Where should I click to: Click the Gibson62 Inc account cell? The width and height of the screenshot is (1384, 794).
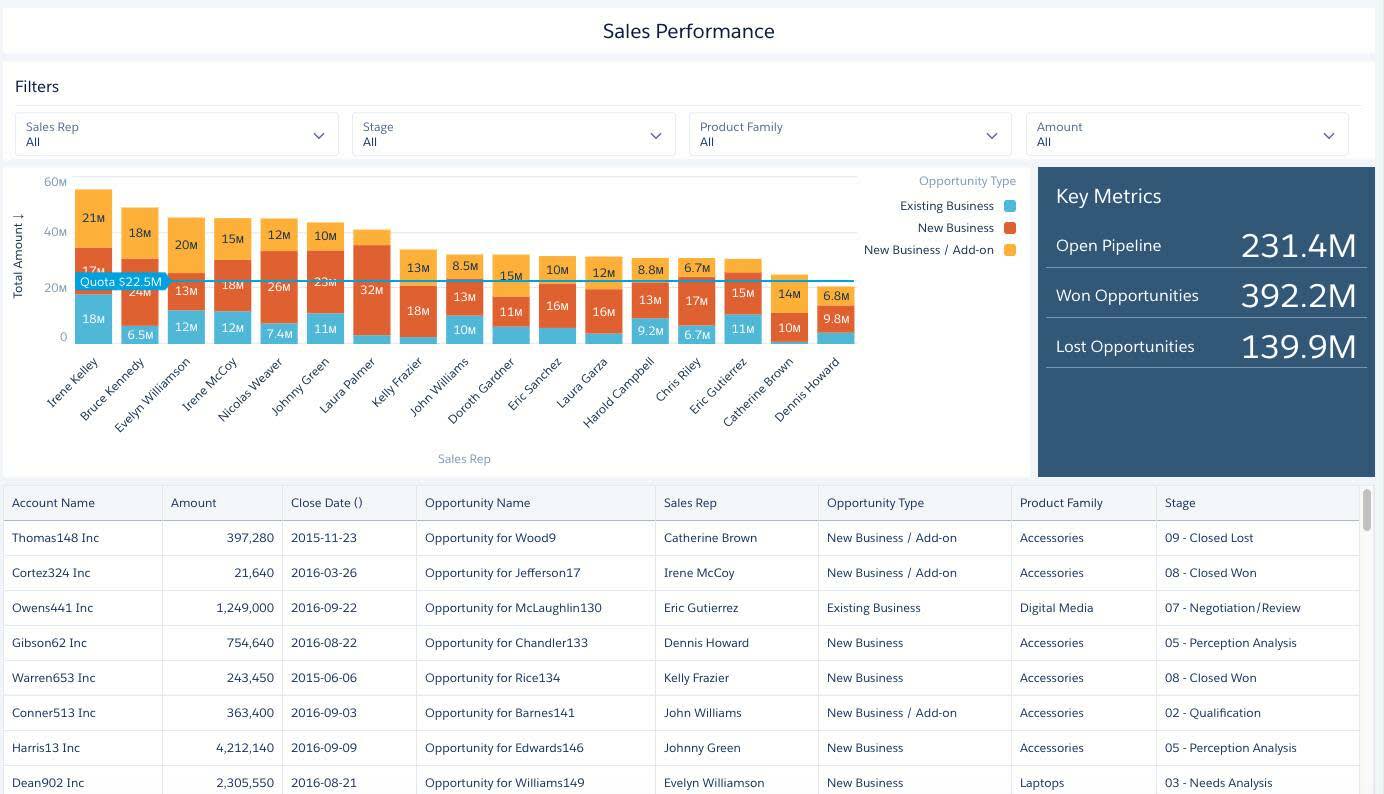83,643
